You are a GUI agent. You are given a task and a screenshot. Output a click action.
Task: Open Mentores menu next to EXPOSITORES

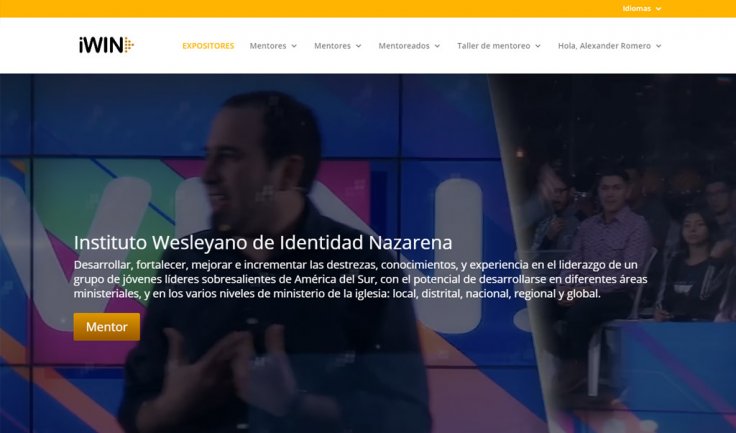point(268,46)
